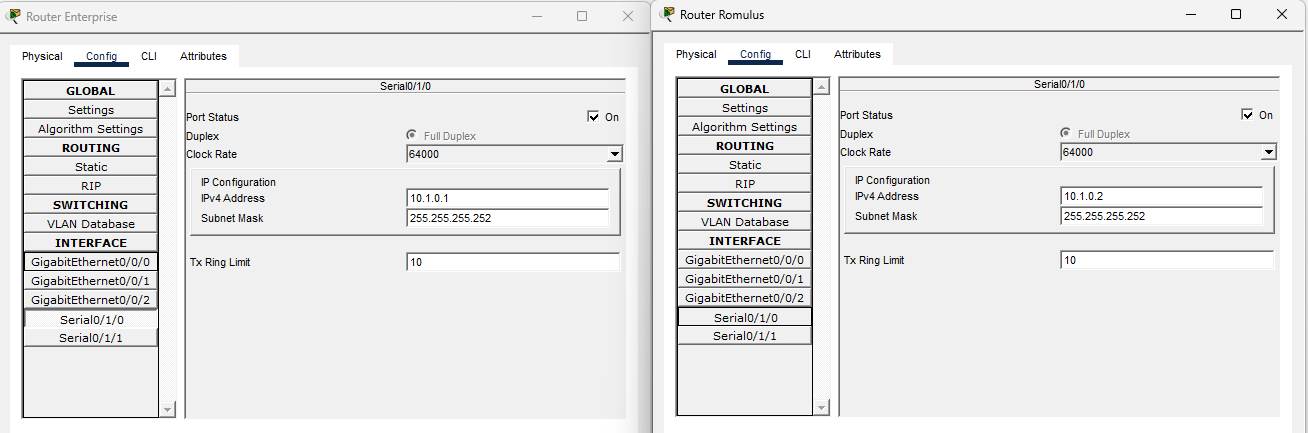Switch to Config tab in Router Enterprise
Image resolution: width=1308 pixels, height=433 pixels.
pos(101,56)
